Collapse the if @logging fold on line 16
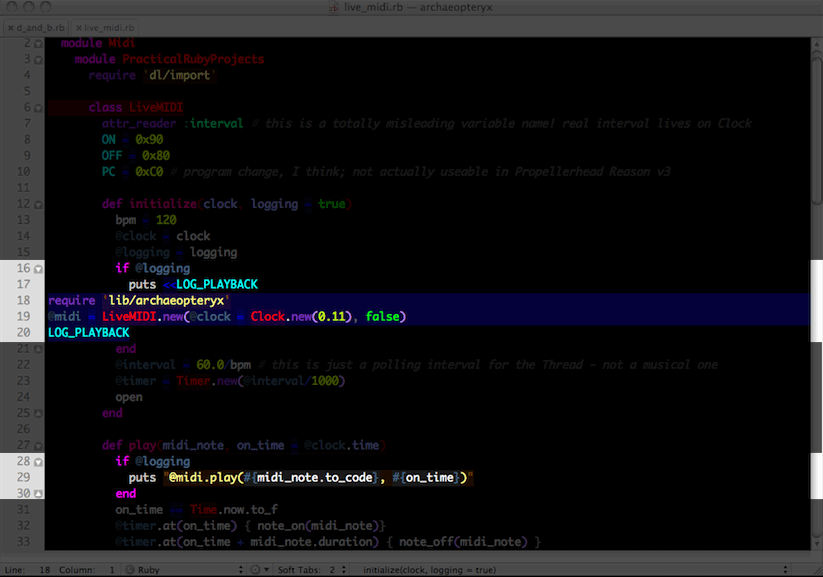Screen dimensions: 823x577 (x=38, y=269)
